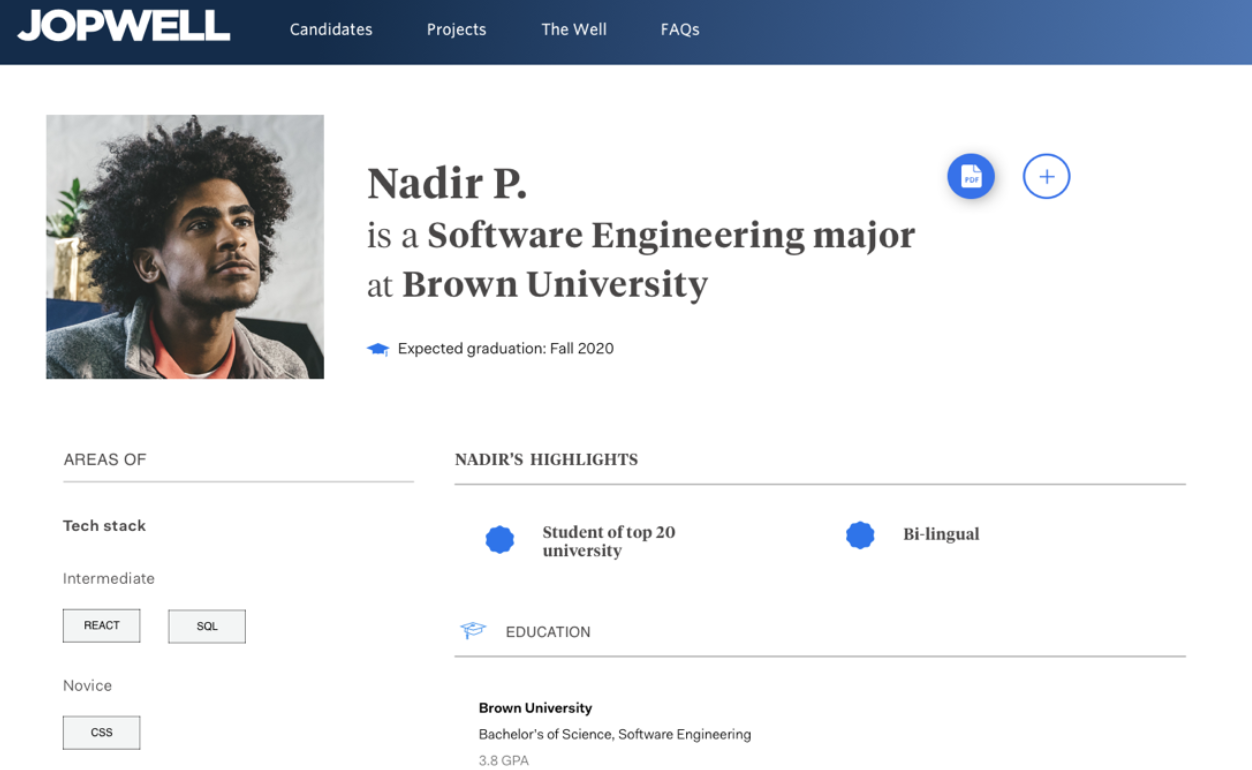Click the plus icon to add candidate
The image size is (1252, 770).
[x=1046, y=177]
